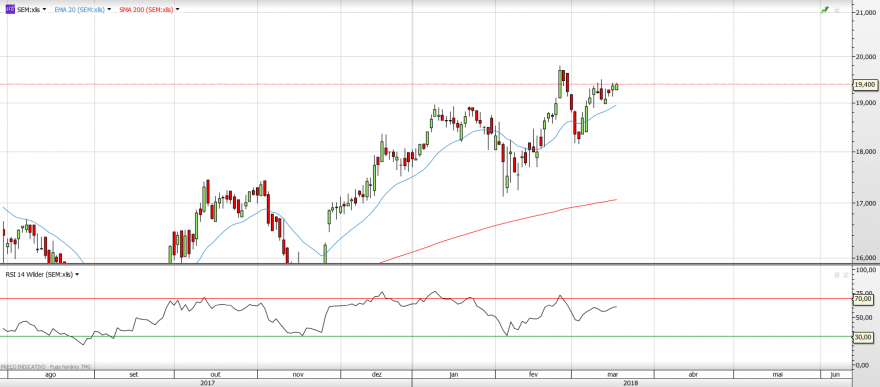The width and height of the screenshot is (880, 387).
Task: Click the green chart-line icon at top right
Action: coord(824,10)
